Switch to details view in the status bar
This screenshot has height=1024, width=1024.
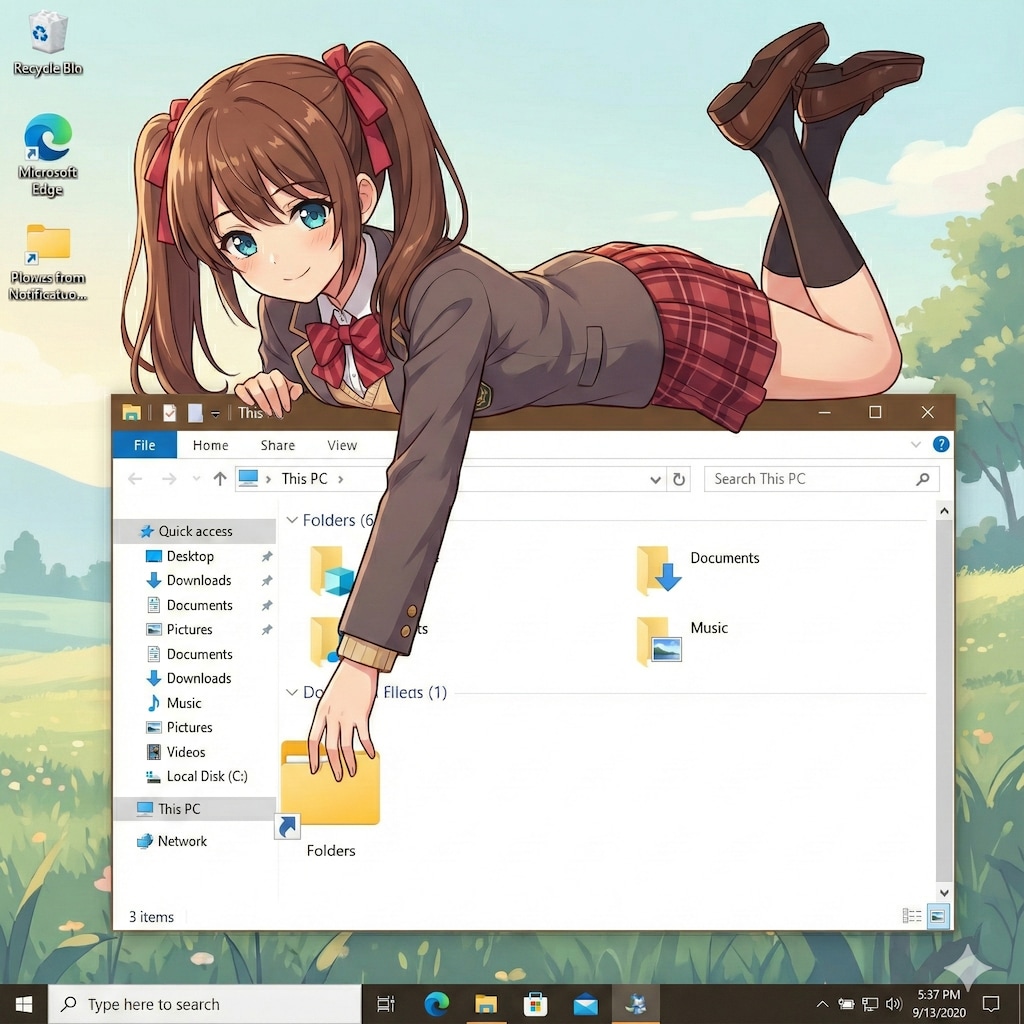click(x=911, y=915)
